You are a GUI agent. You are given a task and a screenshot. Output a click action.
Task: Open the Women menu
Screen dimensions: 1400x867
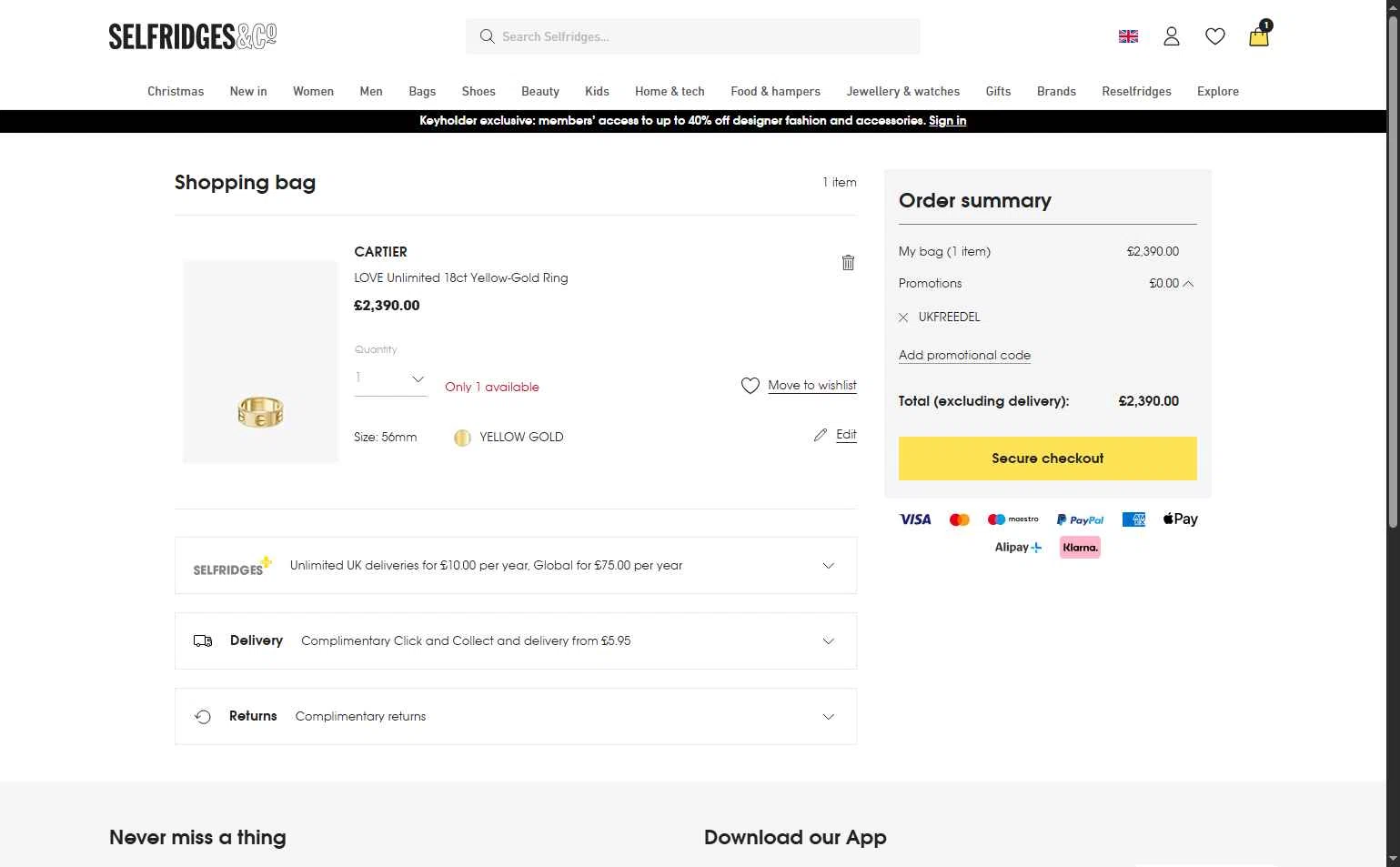click(x=313, y=91)
